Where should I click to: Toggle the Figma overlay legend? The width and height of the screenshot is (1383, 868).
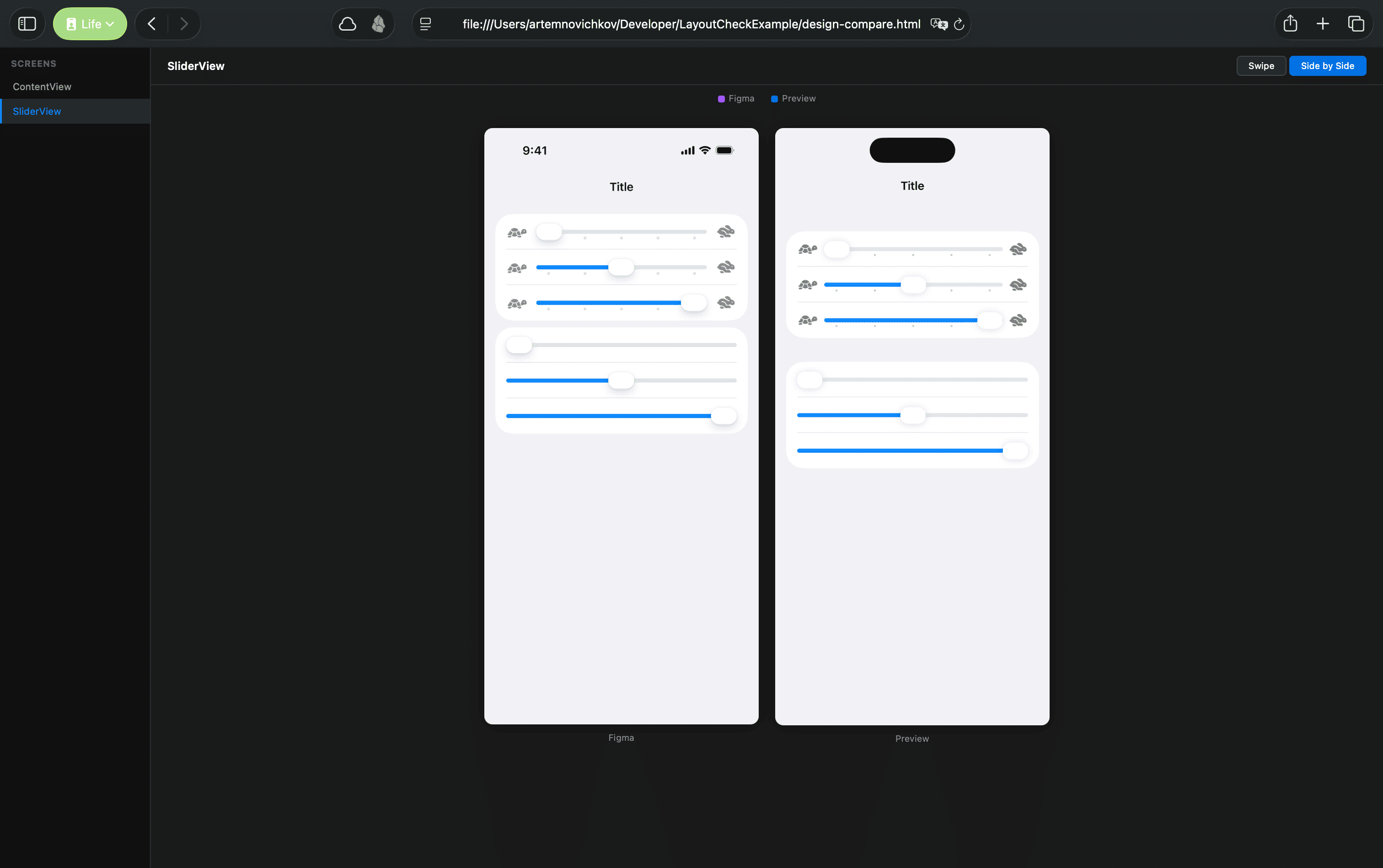[x=736, y=98]
